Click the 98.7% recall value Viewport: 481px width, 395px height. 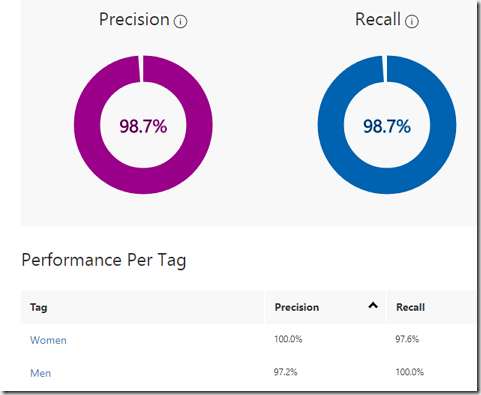point(387,126)
